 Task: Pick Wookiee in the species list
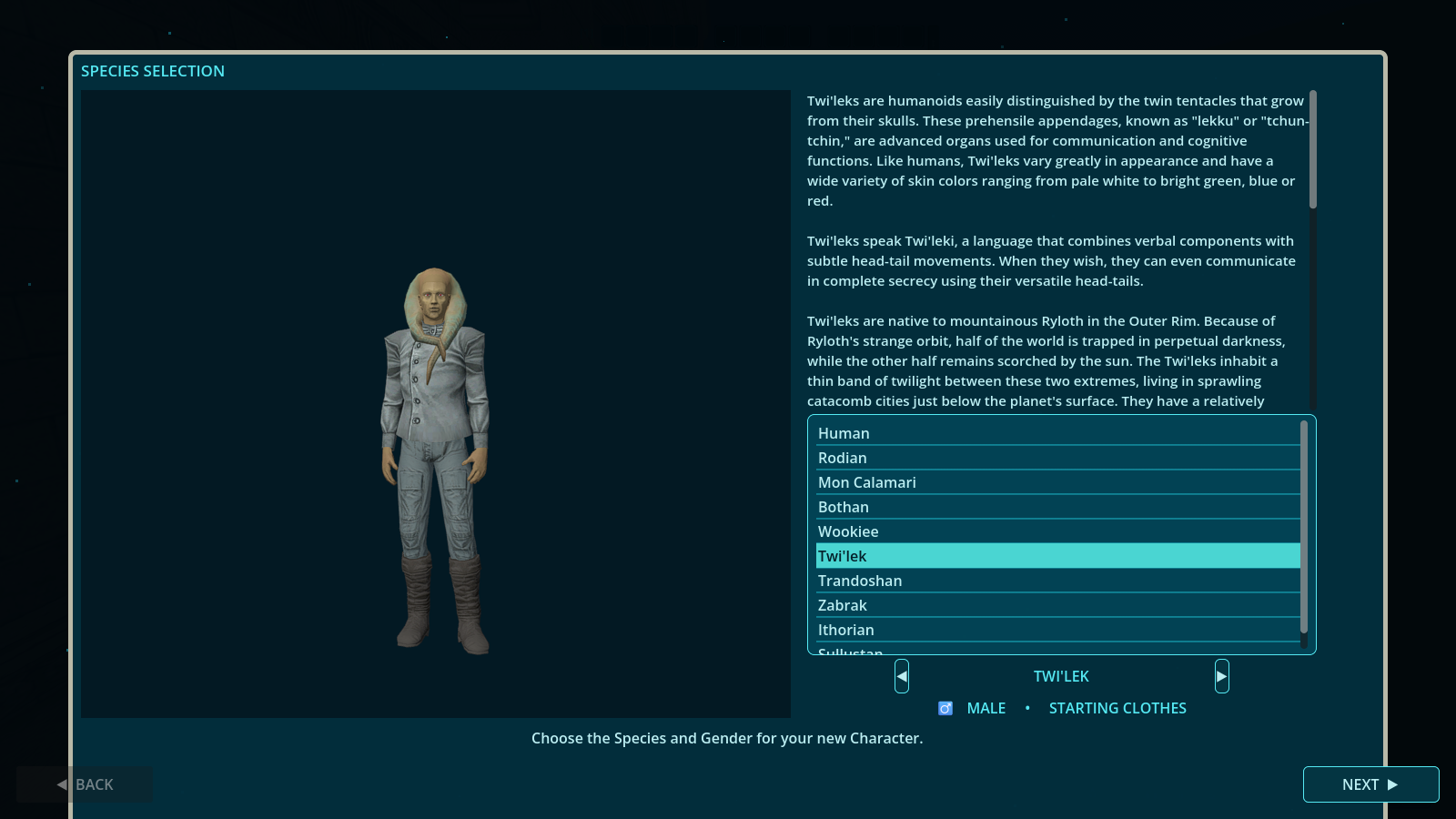coord(1057,531)
